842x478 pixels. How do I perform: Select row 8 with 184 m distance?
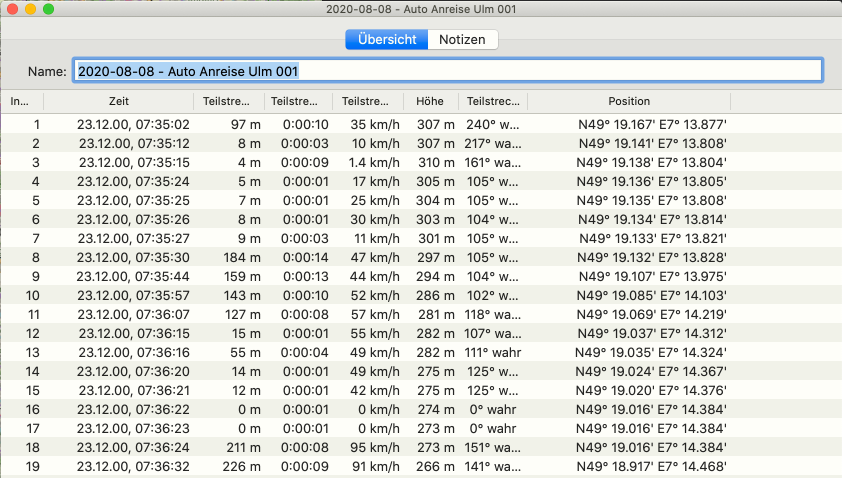point(239,257)
